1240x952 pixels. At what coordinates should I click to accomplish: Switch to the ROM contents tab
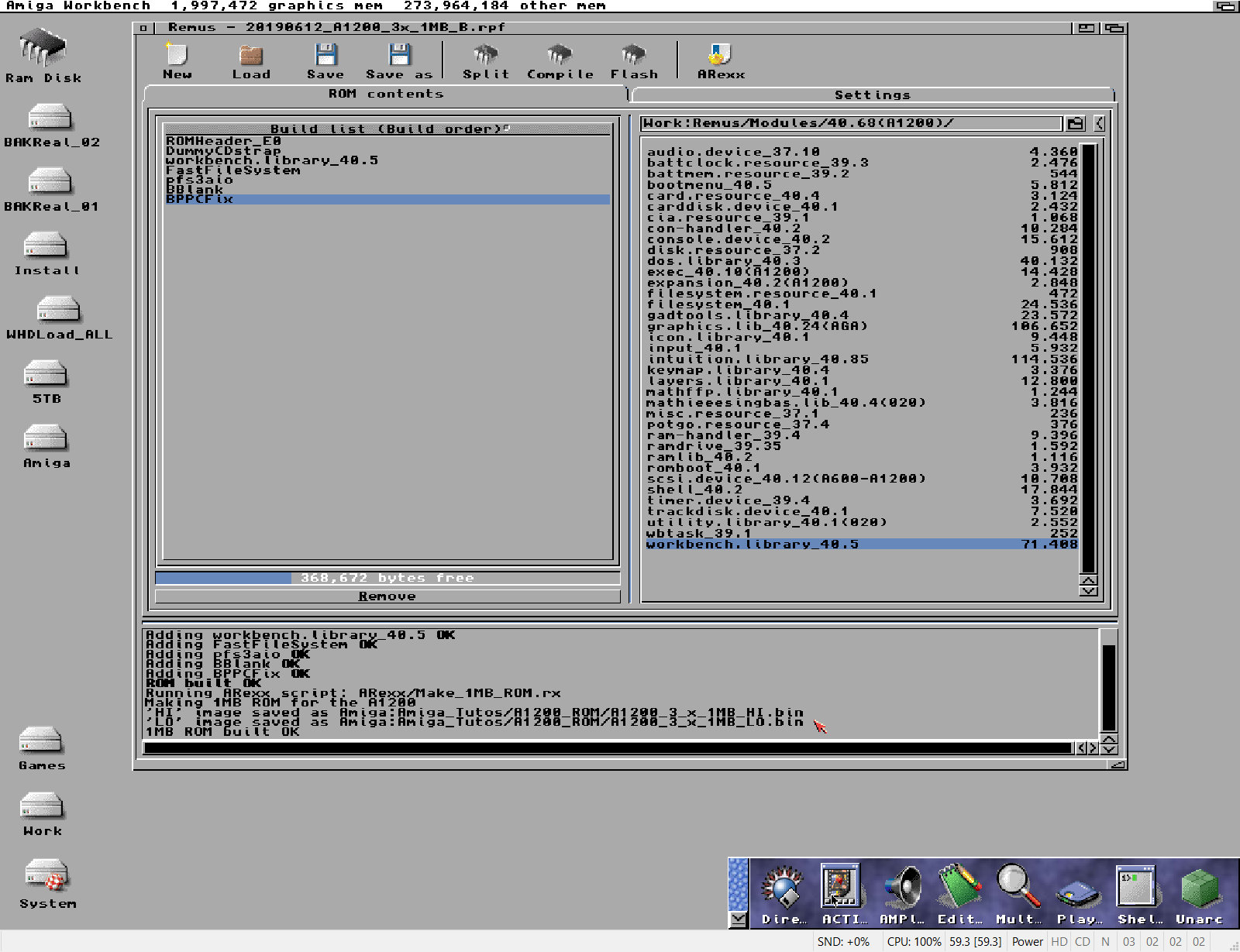[x=386, y=94]
